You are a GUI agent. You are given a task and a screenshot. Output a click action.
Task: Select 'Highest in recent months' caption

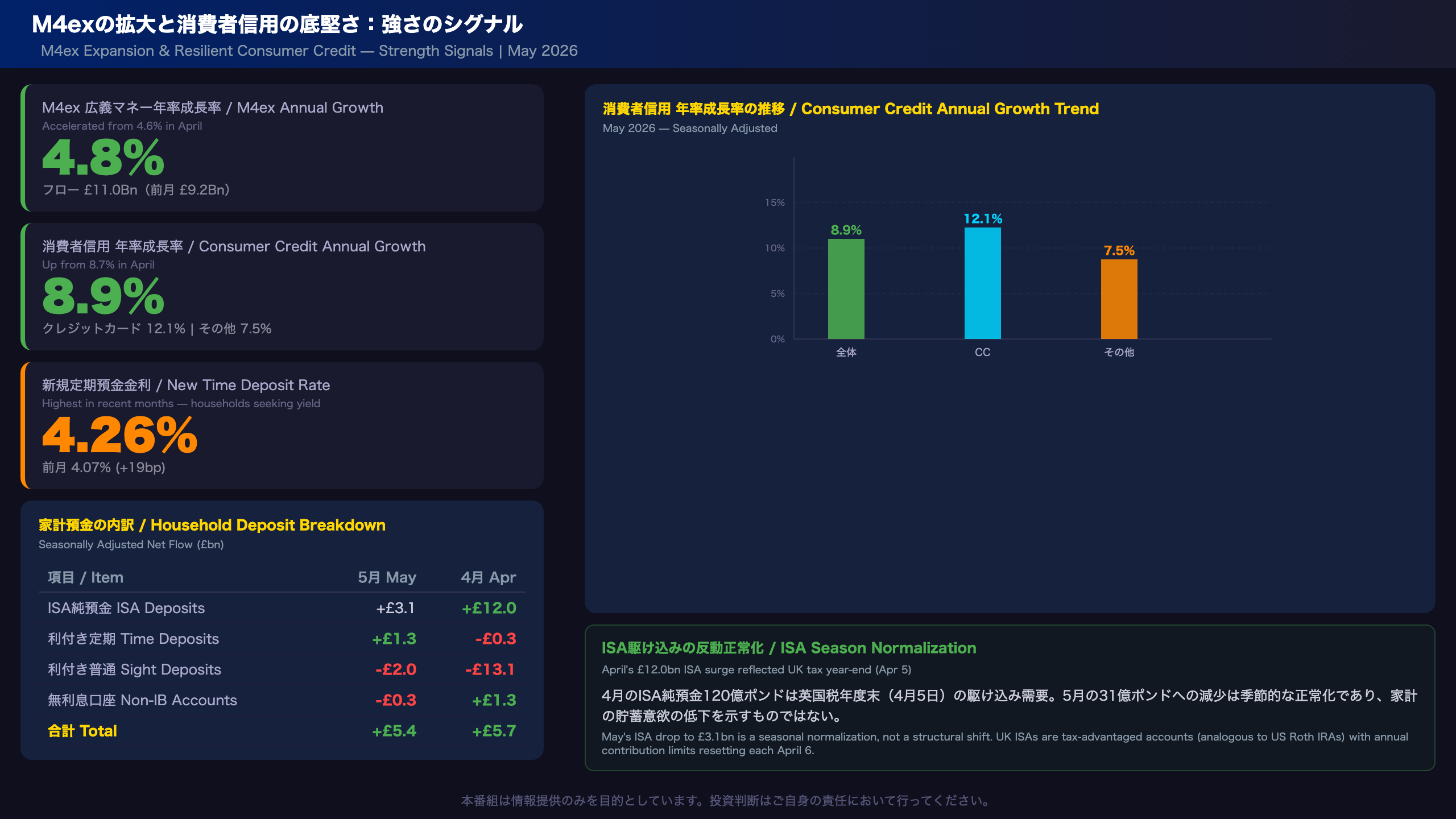181,403
